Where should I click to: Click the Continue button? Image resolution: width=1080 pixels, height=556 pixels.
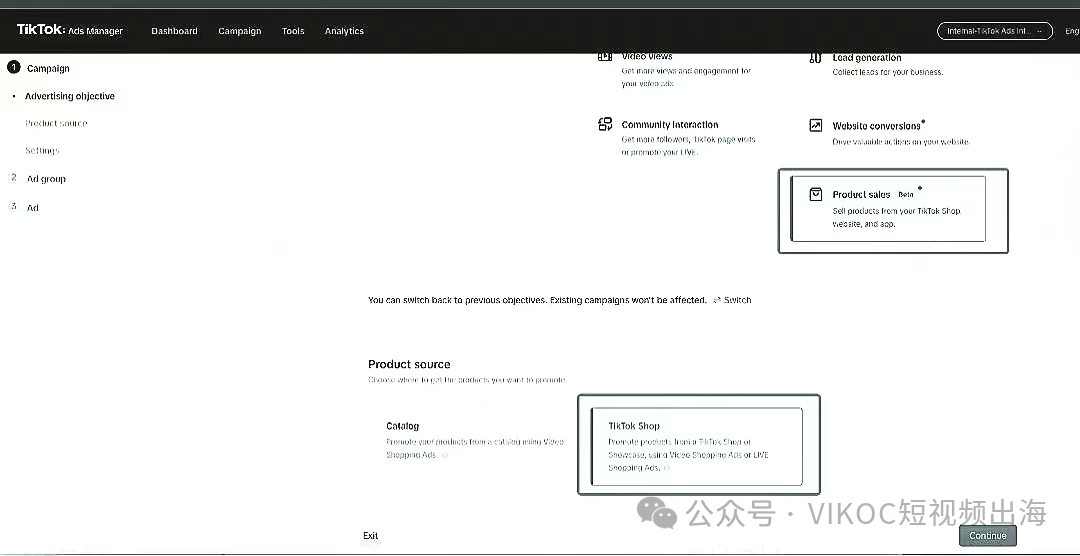click(x=988, y=535)
